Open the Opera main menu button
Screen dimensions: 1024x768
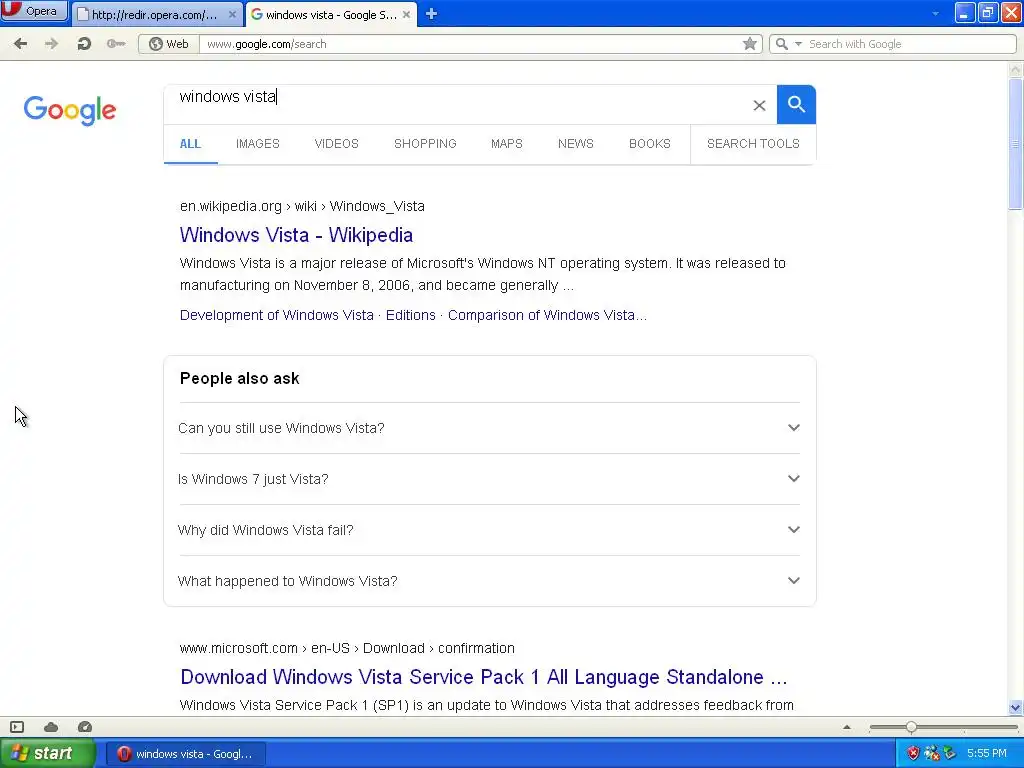pyautogui.click(x=34, y=11)
